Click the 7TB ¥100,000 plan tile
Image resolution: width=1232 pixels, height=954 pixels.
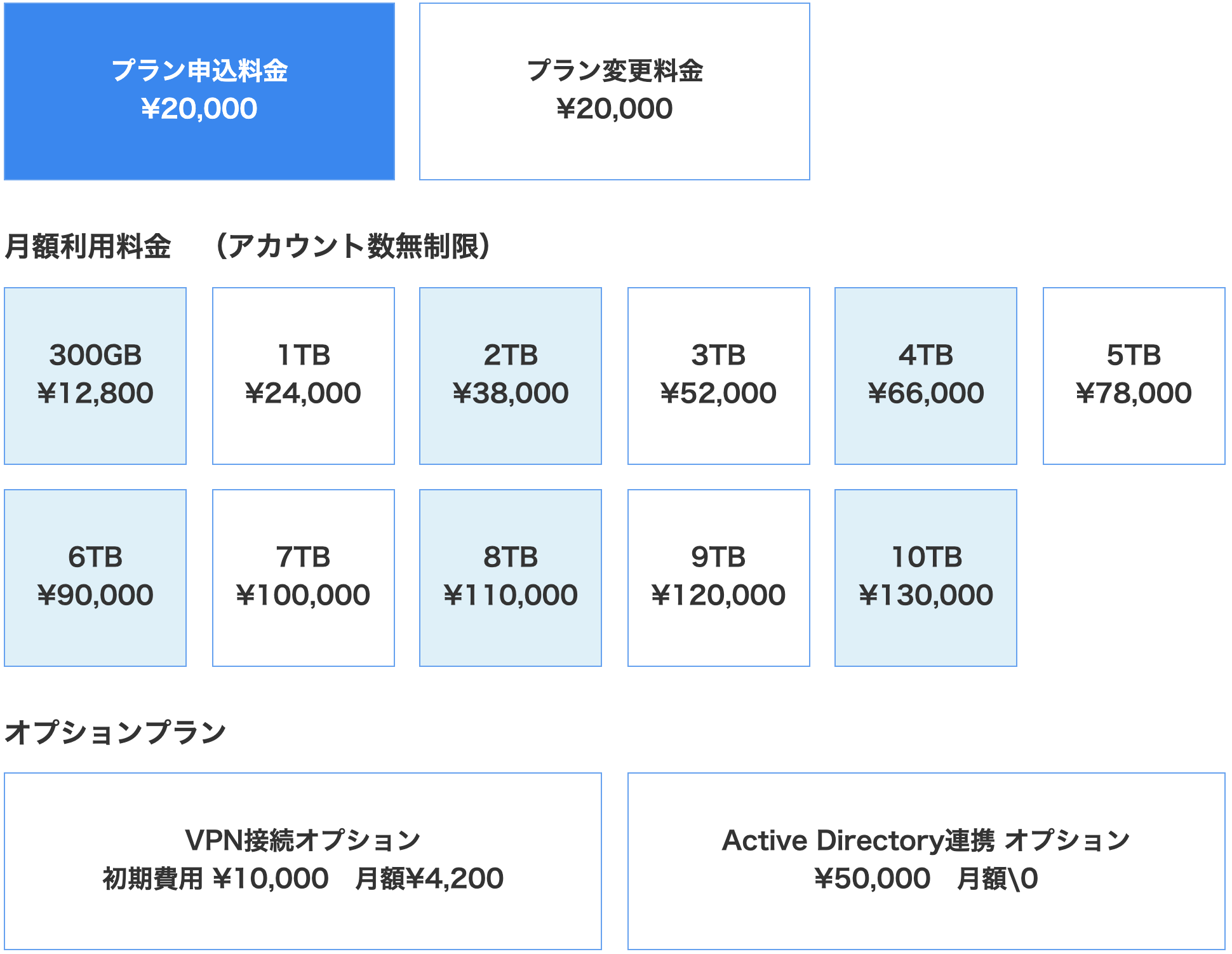click(303, 577)
